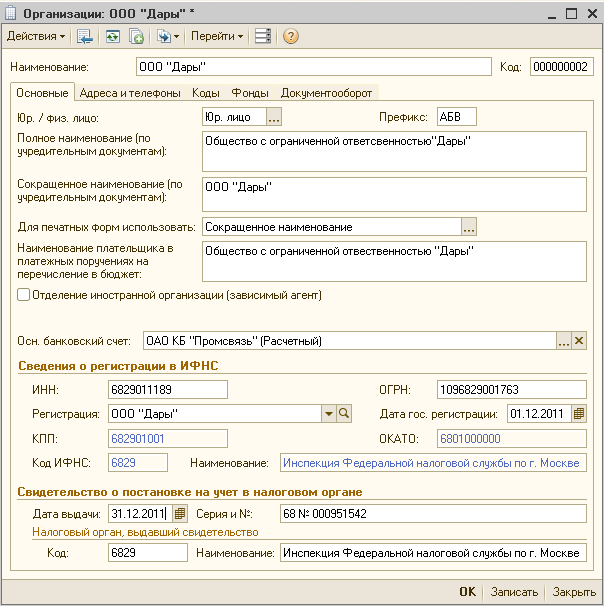Viewport: 604px width, 606px height.
Task: Click the Закрыть button
Action: [x=574, y=592]
